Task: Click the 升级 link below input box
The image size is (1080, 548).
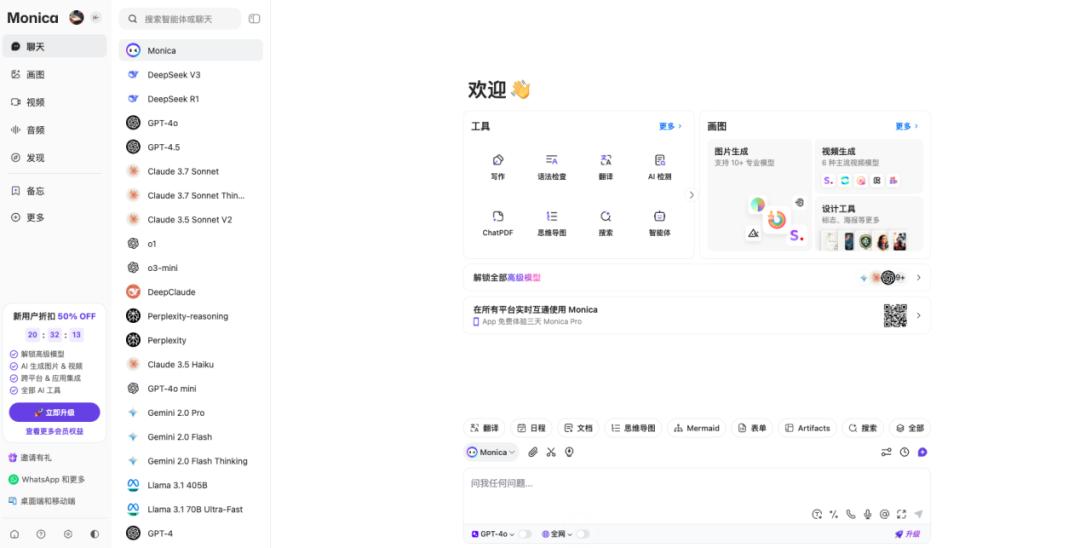Action: coord(907,534)
